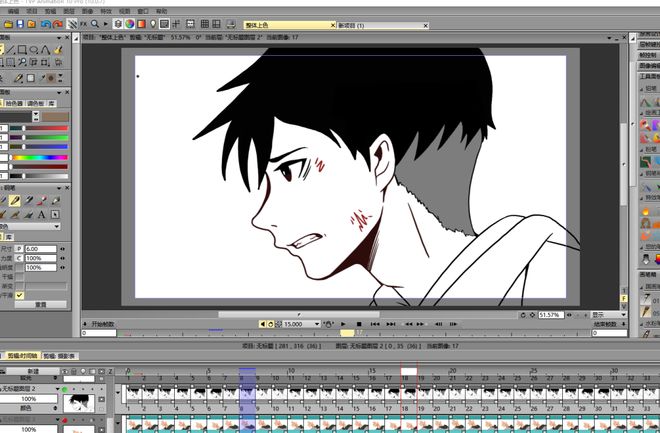The width and height of the screenshot is (660, 433).
Task: Select the ellipse shape tool
Action: click(x=34, y=50)
